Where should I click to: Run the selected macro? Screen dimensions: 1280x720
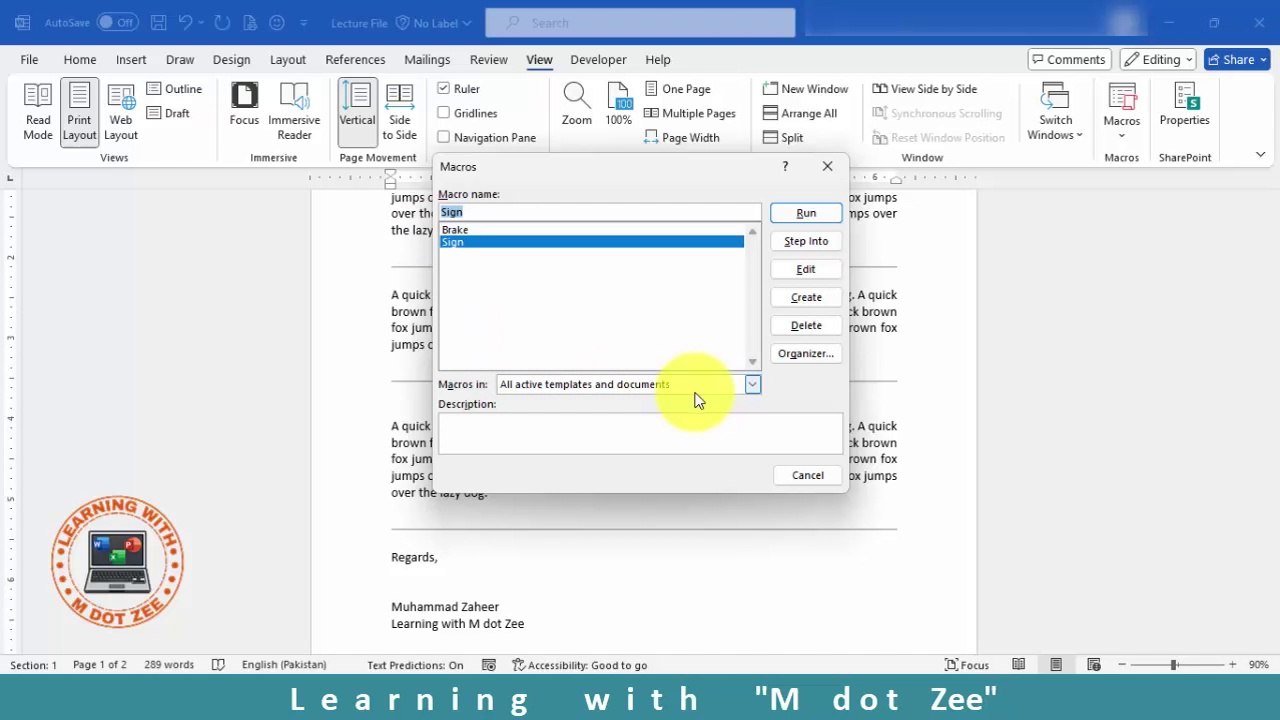(x=806, y=213)
